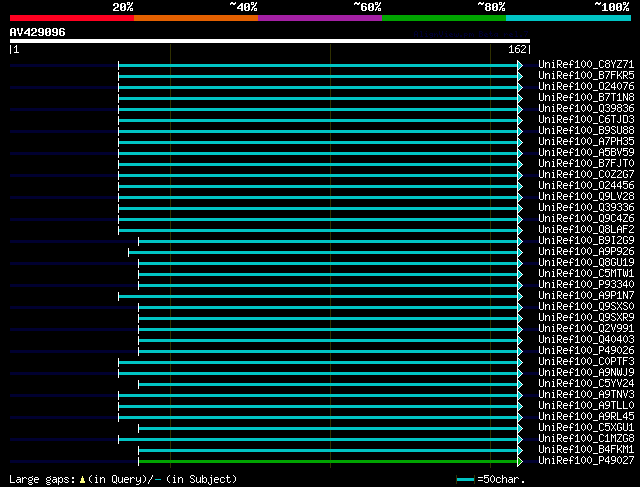The image size is (640, 487).
Task: Select label UniRef100_Q9C4Z6
Action: 586,219
